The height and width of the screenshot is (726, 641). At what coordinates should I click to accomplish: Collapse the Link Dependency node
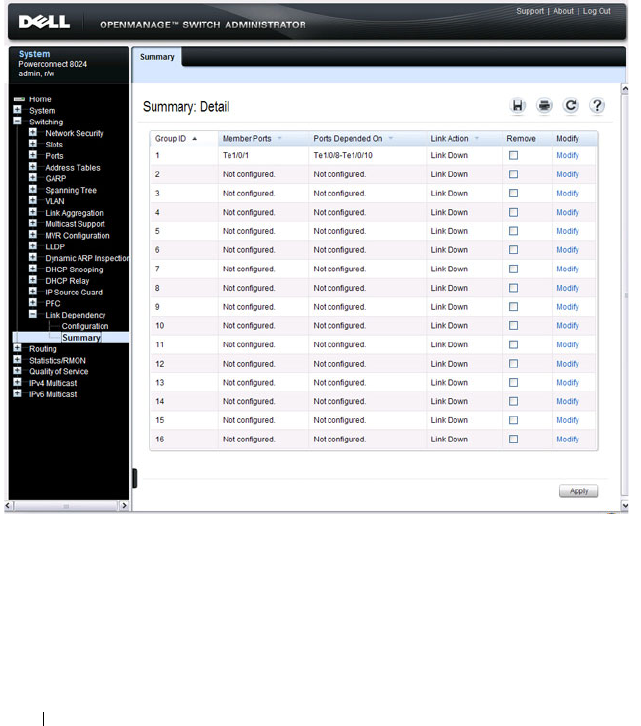pos(32,314)
